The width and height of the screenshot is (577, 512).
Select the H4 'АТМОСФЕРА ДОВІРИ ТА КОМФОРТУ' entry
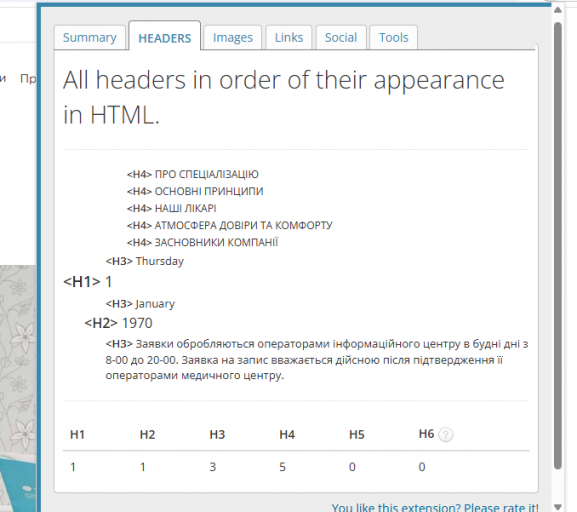click(x=230, y=225)
